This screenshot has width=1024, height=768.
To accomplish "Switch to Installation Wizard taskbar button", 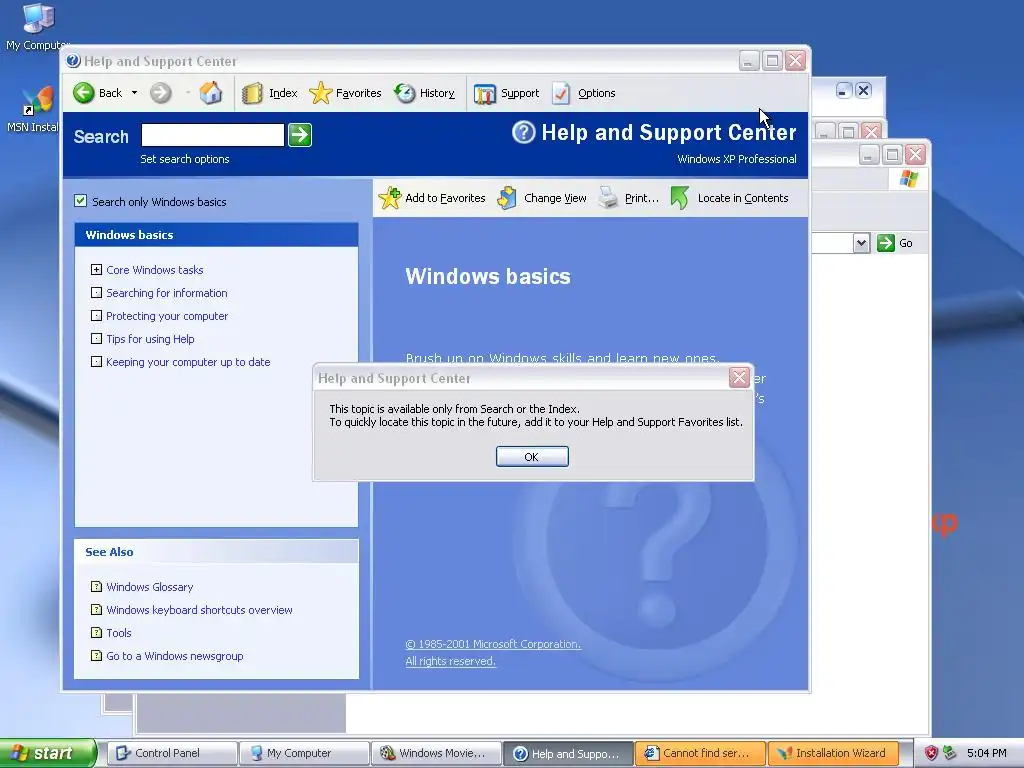I will (x=833, y=753).
